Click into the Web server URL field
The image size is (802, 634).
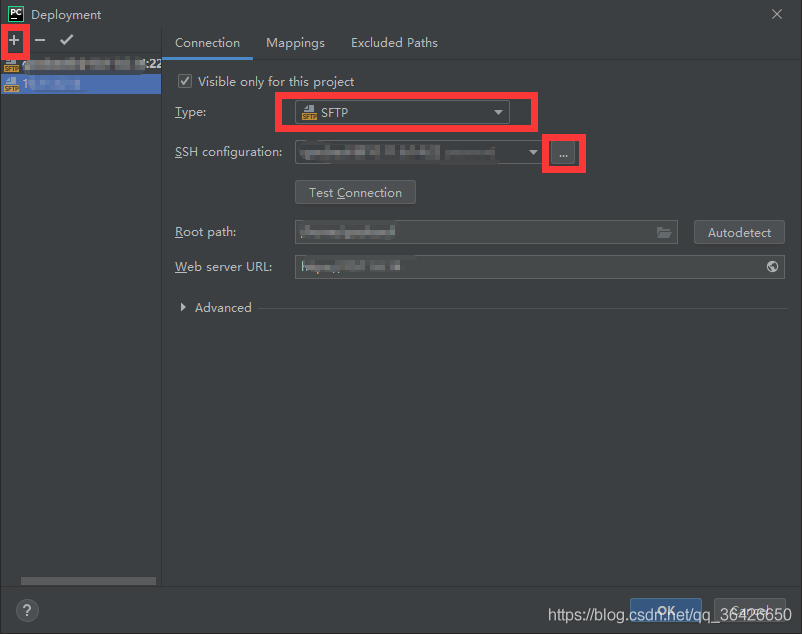(540, 267)
